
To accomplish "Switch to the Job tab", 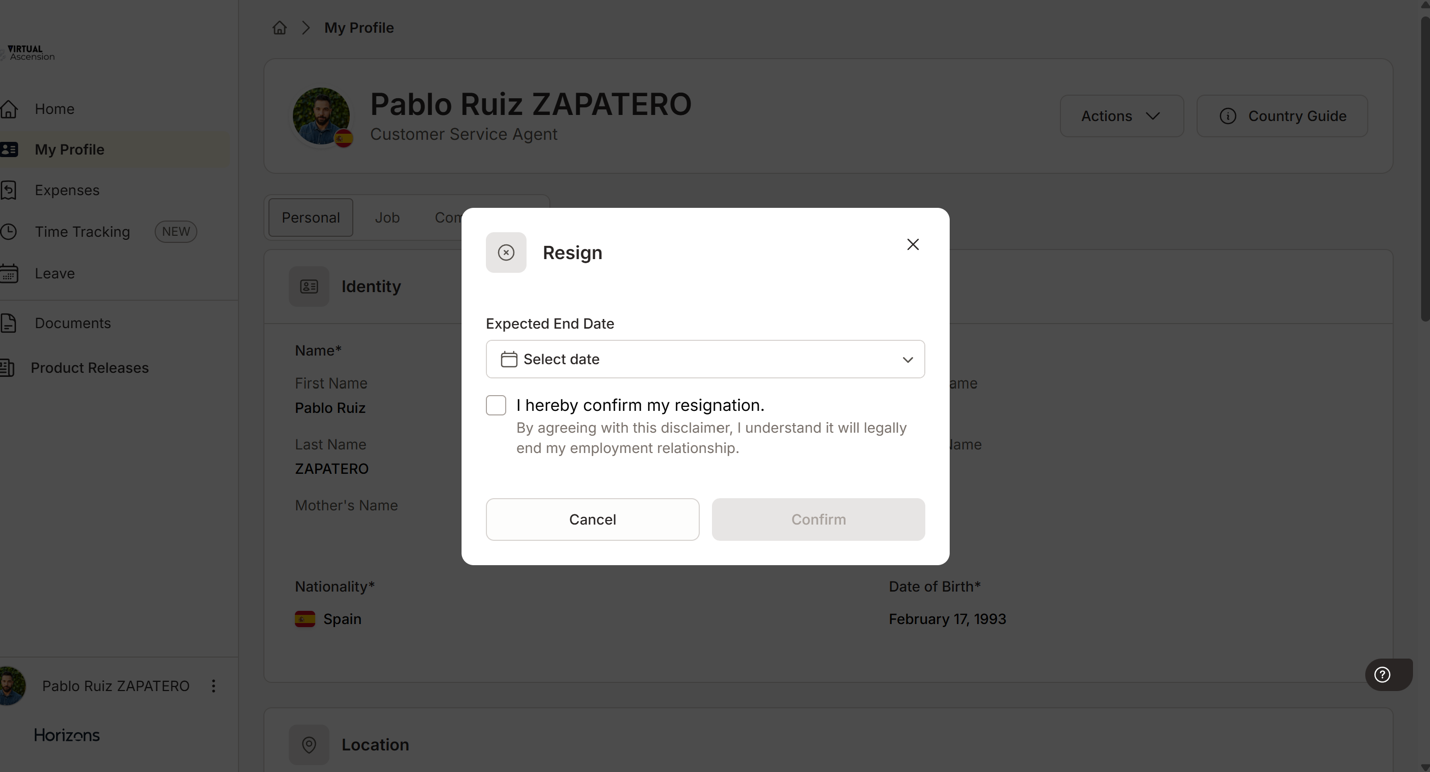I will tap(387, 218).
